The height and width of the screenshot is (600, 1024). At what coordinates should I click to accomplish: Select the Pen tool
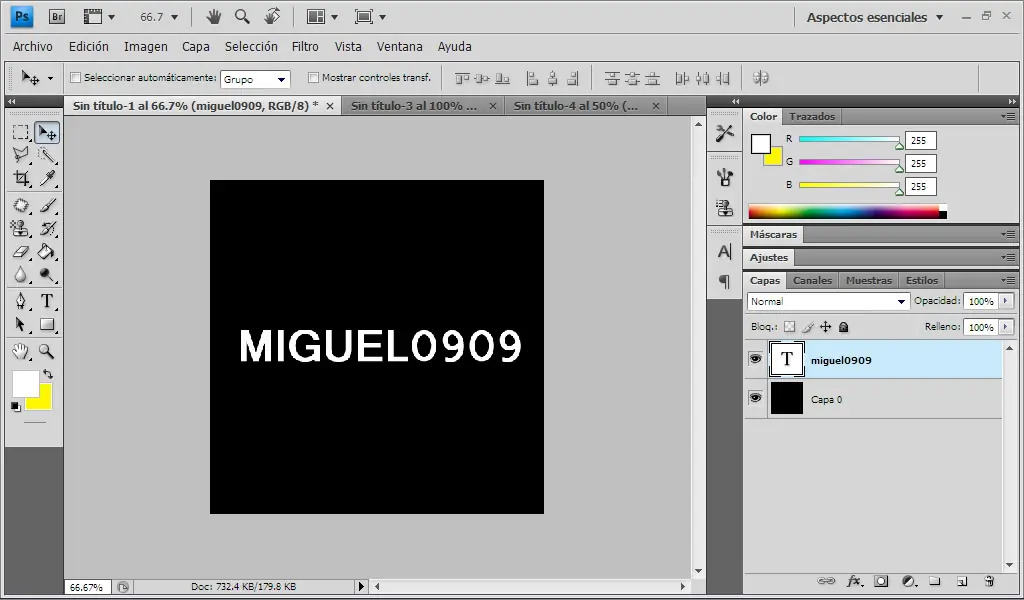(x=21, y=301)
